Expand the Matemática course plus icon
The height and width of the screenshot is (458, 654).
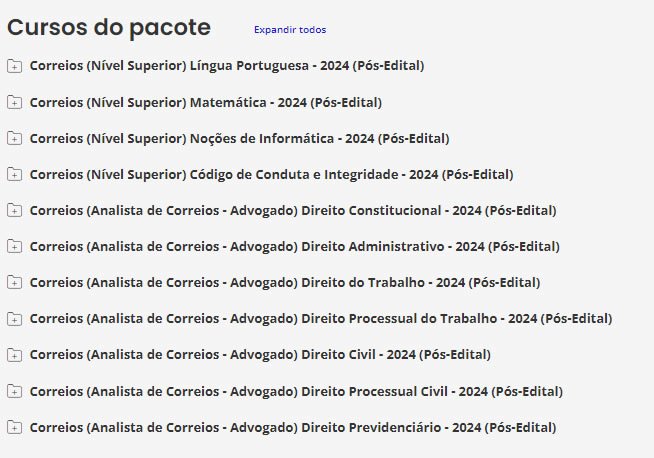14,102
